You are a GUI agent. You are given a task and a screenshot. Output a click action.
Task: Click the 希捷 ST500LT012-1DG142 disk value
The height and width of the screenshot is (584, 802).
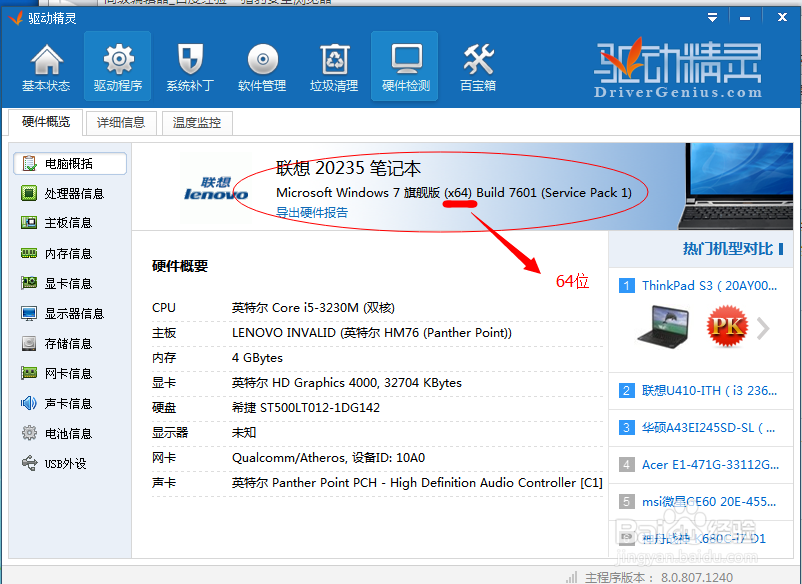306,408
